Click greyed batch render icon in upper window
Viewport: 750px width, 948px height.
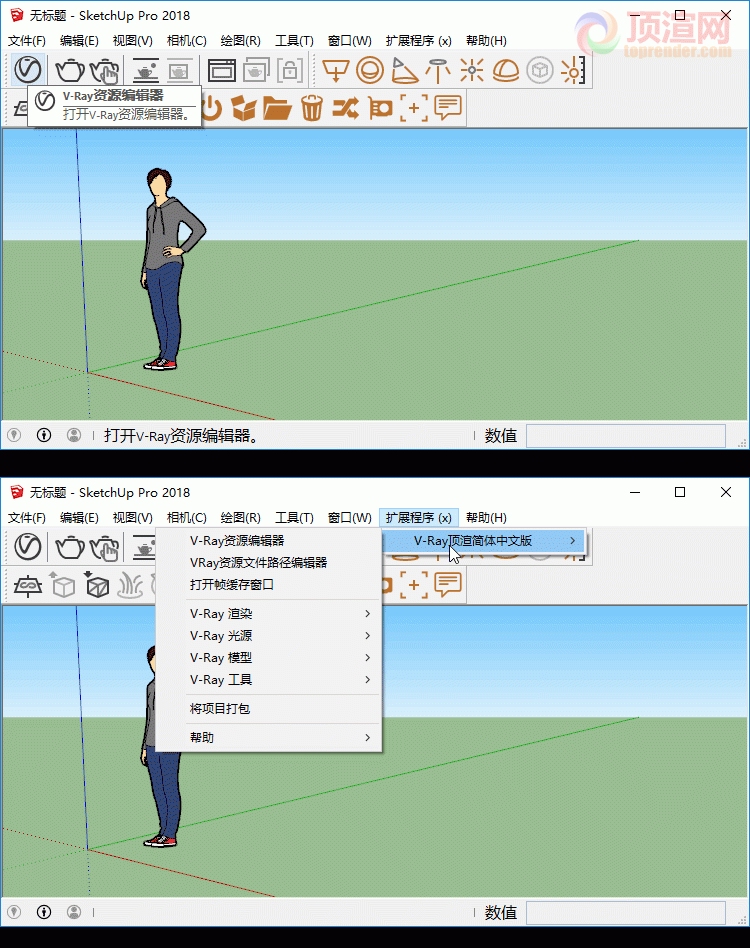pyautogui.click(x=179, y=70)
